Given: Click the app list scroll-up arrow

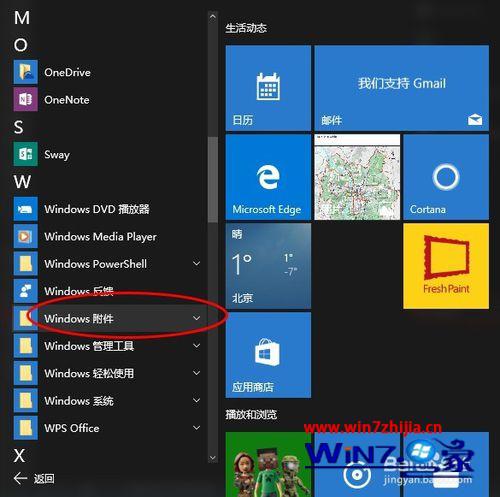Looking at the screenshot, I should point(212,17).
